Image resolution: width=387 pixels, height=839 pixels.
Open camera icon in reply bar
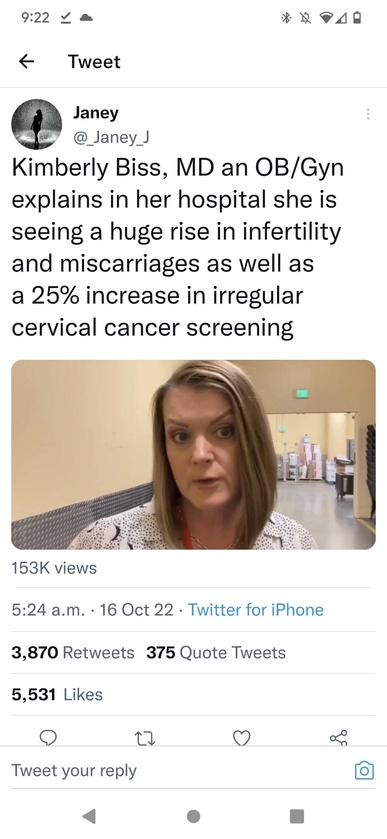tap(365, 771)
